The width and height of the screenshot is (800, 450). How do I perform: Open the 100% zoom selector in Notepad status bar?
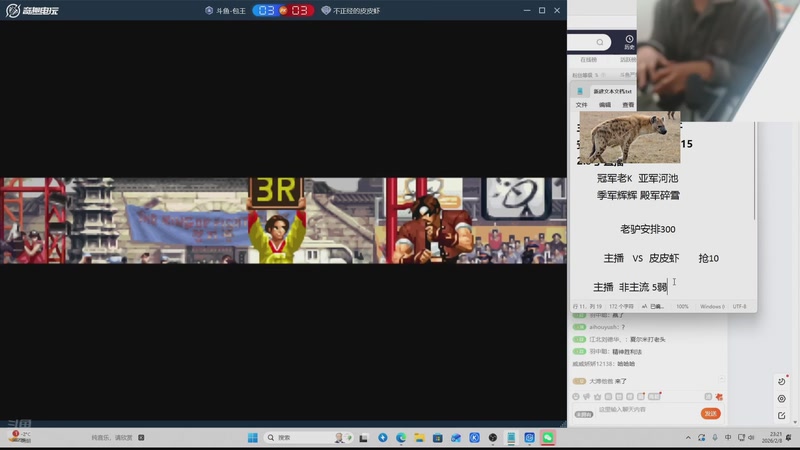point(682,307)
